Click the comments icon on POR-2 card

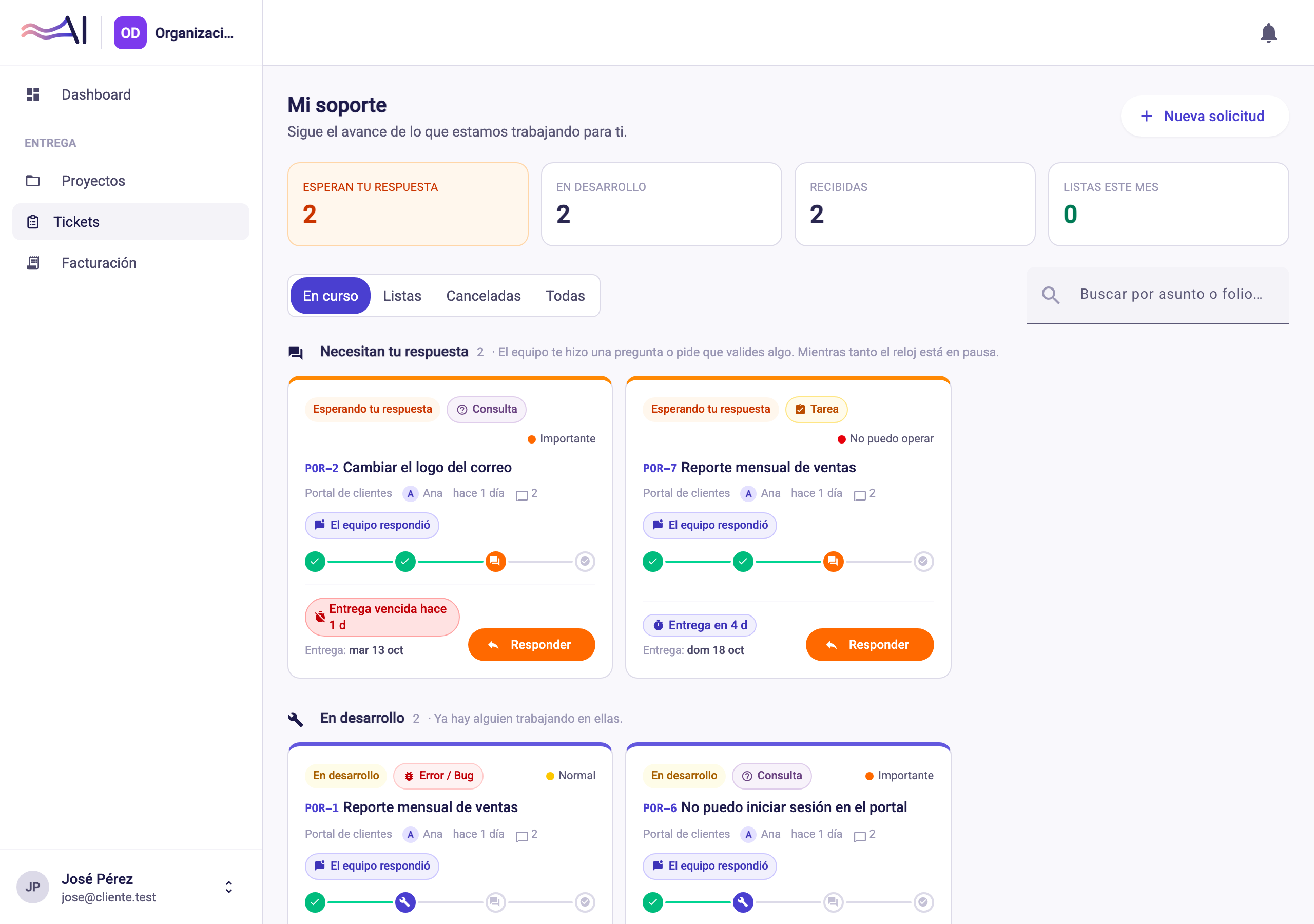[x=521, y=495]
